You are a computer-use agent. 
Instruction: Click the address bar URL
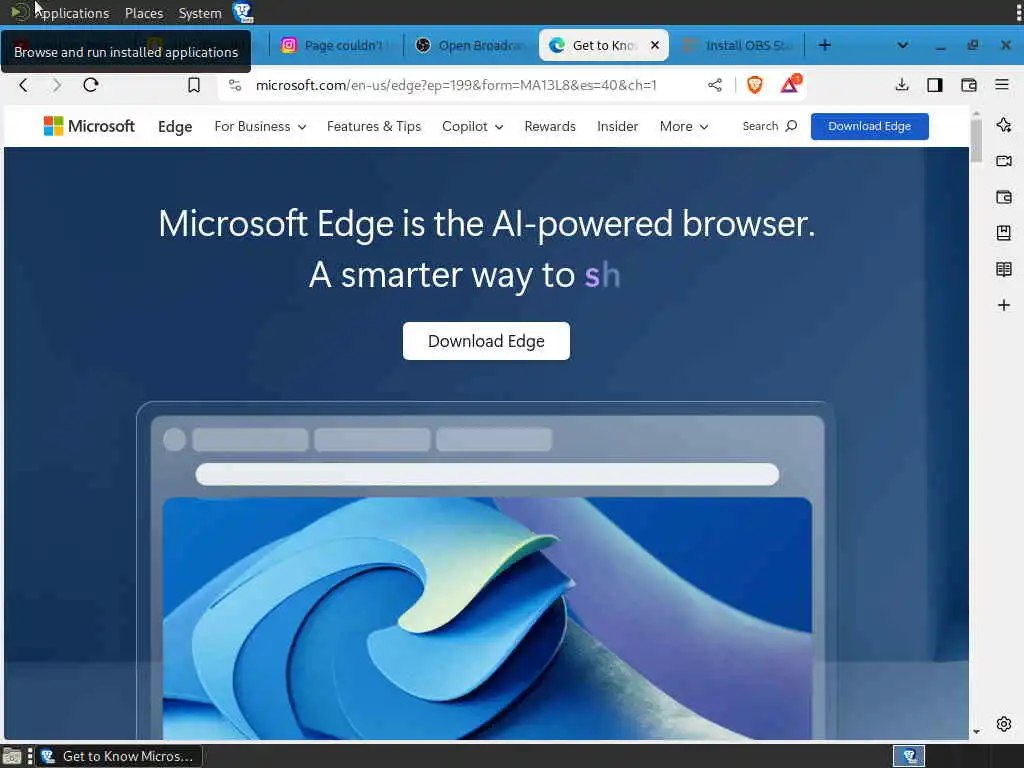tap(456, 85)
